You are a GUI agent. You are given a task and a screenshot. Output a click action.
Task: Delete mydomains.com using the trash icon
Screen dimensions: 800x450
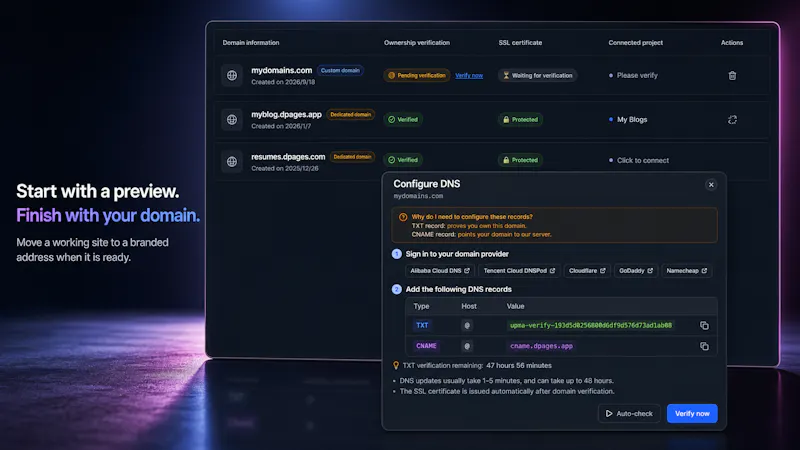point(732,76)
